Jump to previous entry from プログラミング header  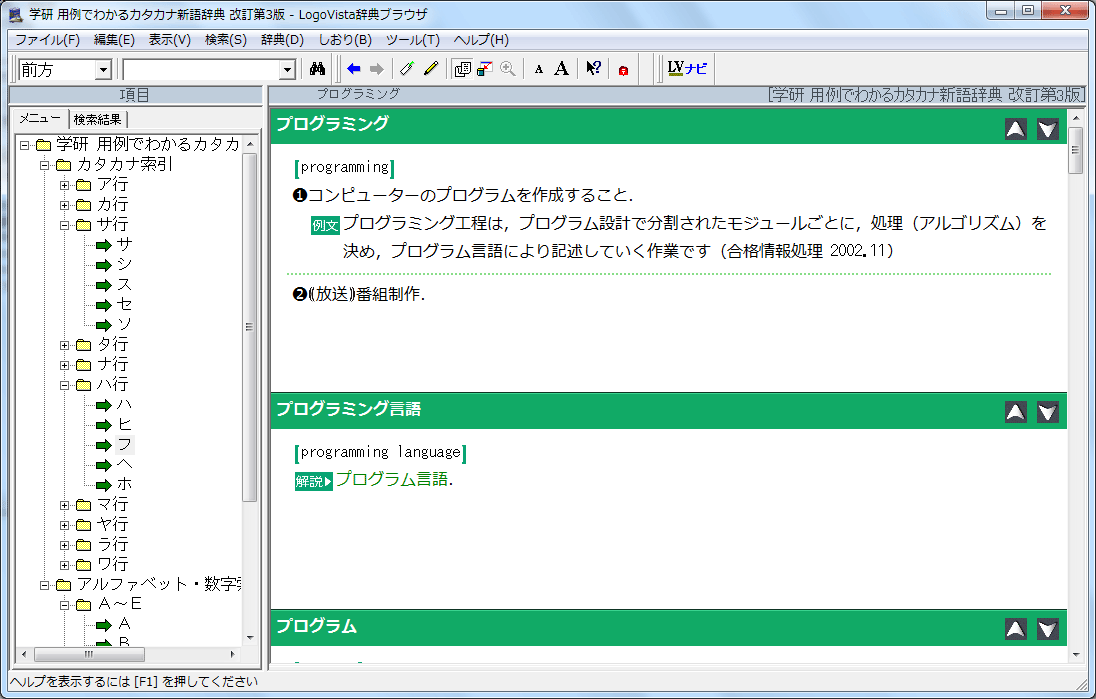pos(1015,128)
